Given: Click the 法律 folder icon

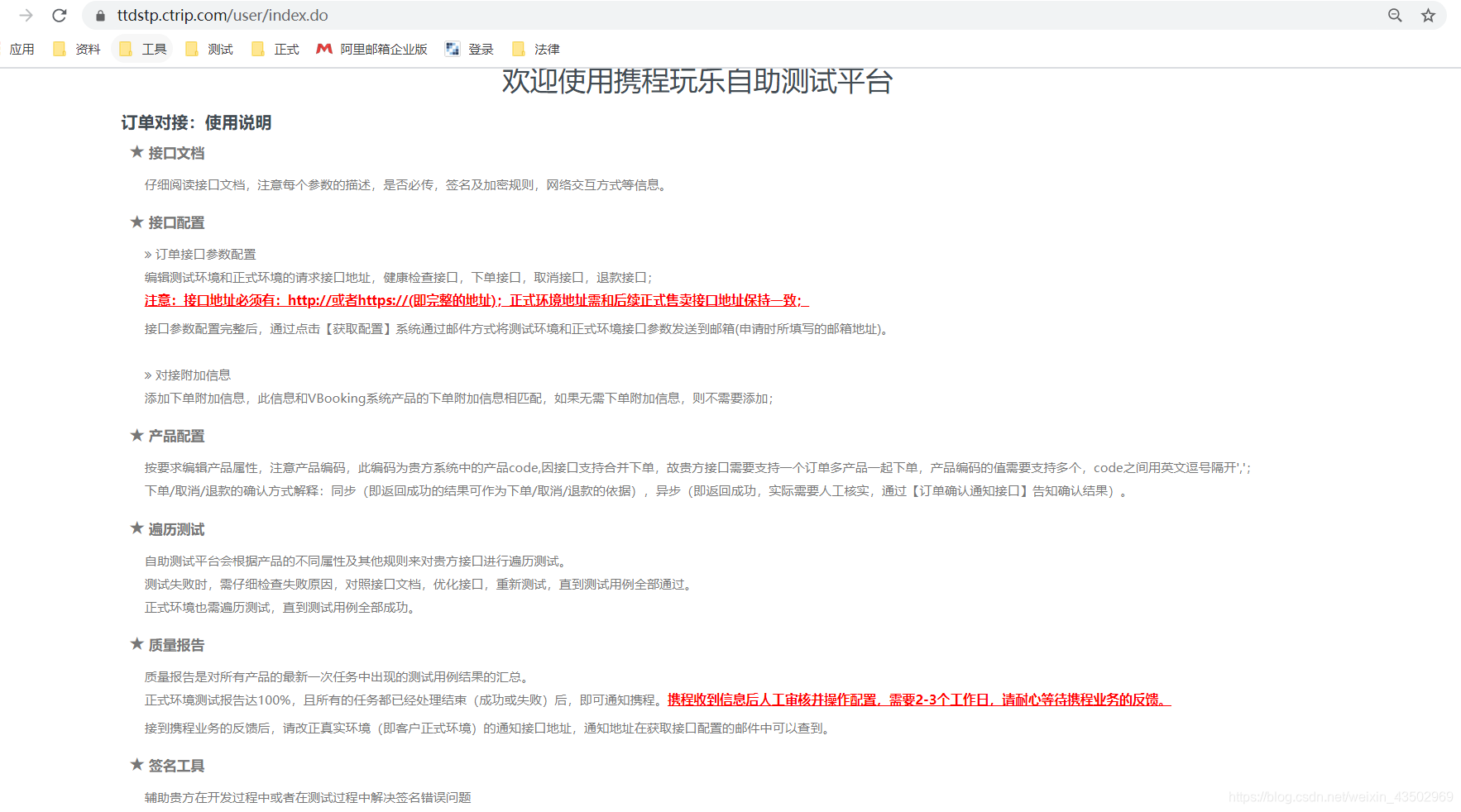Looking at the screenshot, I should click(x=519, y=49).
